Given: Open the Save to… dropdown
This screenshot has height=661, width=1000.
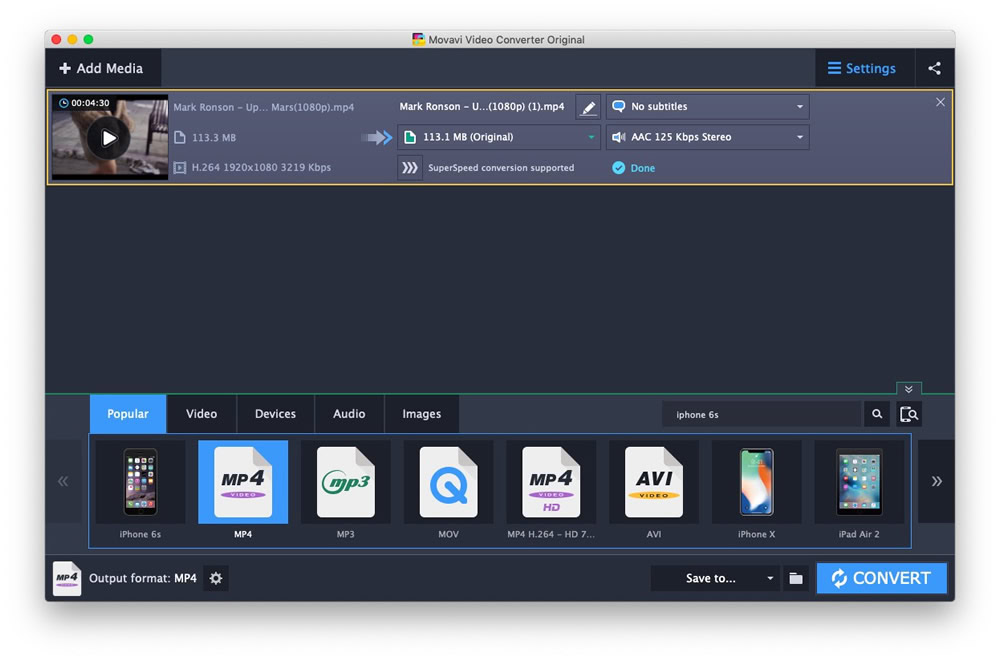Looking at the screenshot, I should [x=714, y=578].
